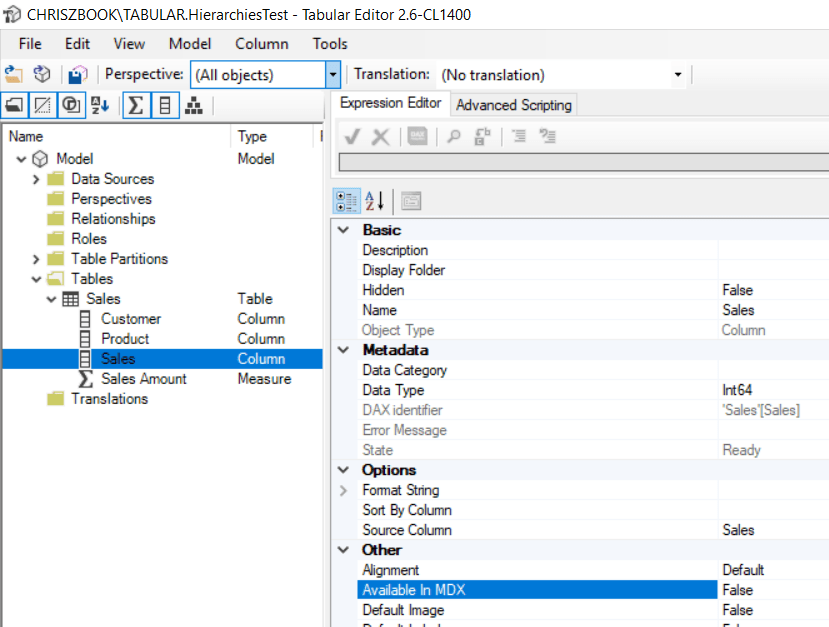Save changes to model icon
The image size is (829, 627).
[78, 75]
